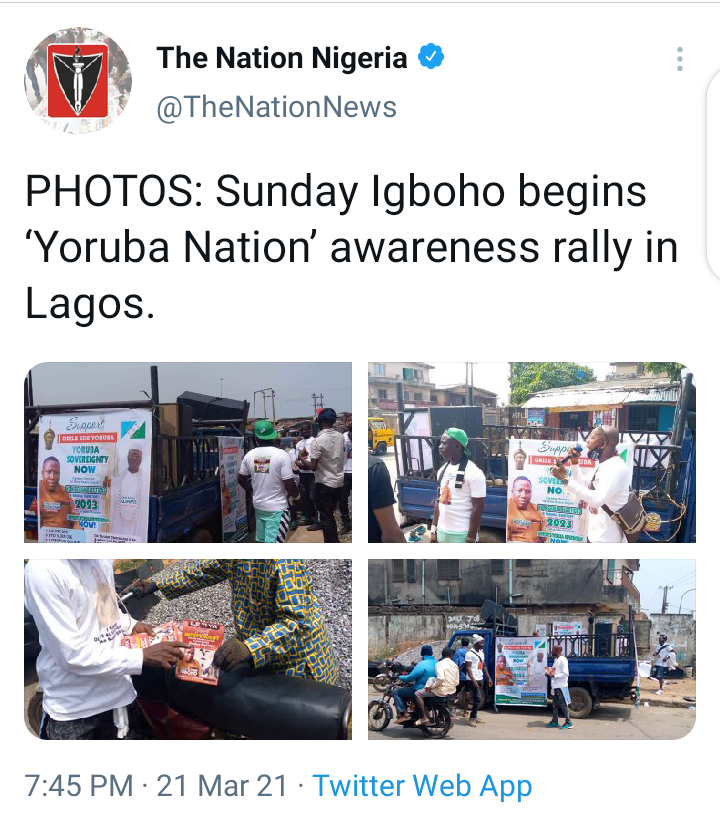
Task: Open top-left photo with Yoruba Sovereignty banner
Action: [x=188, y=452]
